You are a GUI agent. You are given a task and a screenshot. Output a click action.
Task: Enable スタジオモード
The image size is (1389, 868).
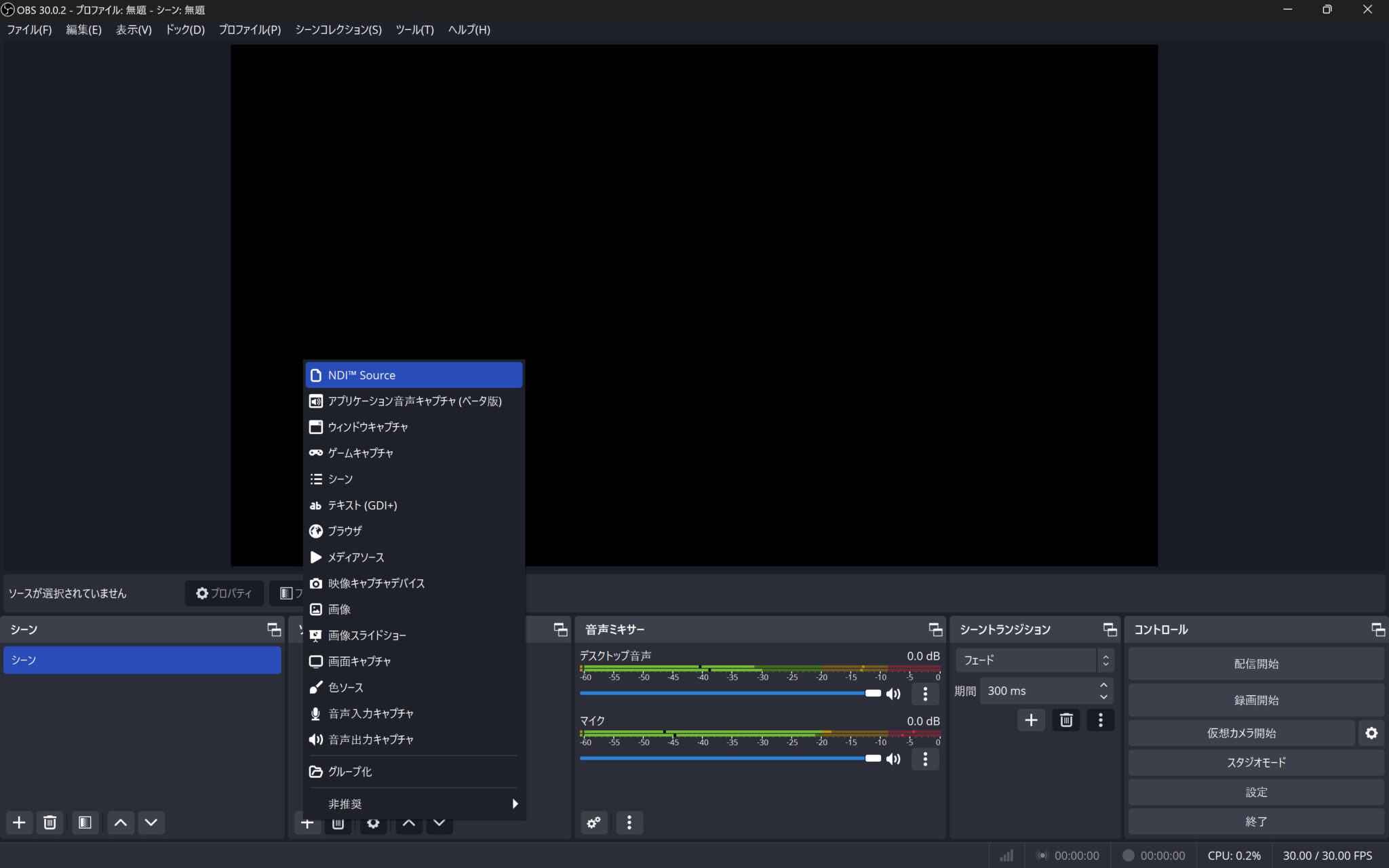point(1255,762)
